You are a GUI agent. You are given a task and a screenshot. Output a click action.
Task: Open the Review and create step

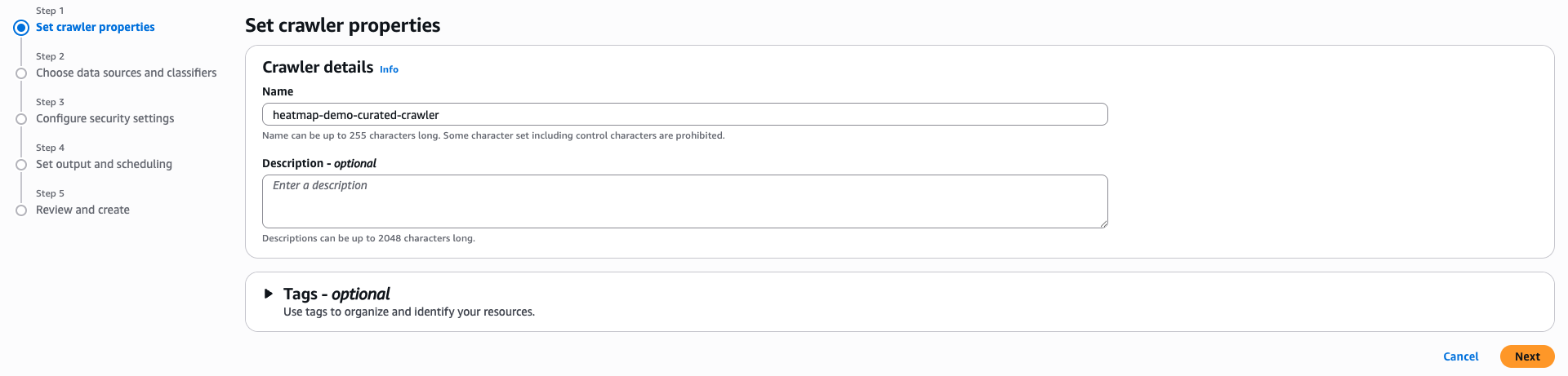82,210
